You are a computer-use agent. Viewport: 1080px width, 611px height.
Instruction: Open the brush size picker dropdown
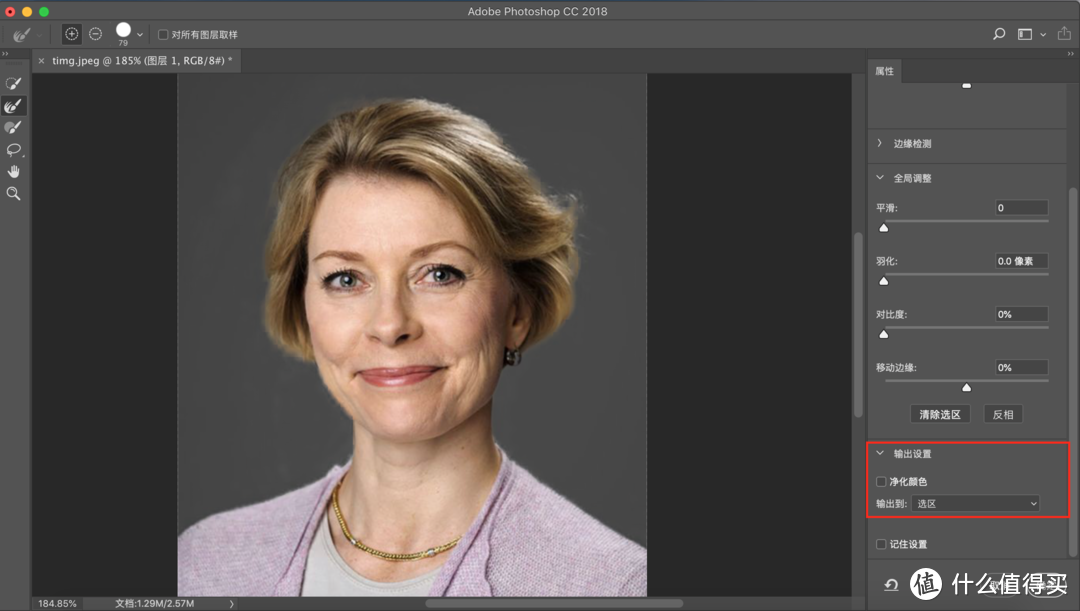(140, 34)
